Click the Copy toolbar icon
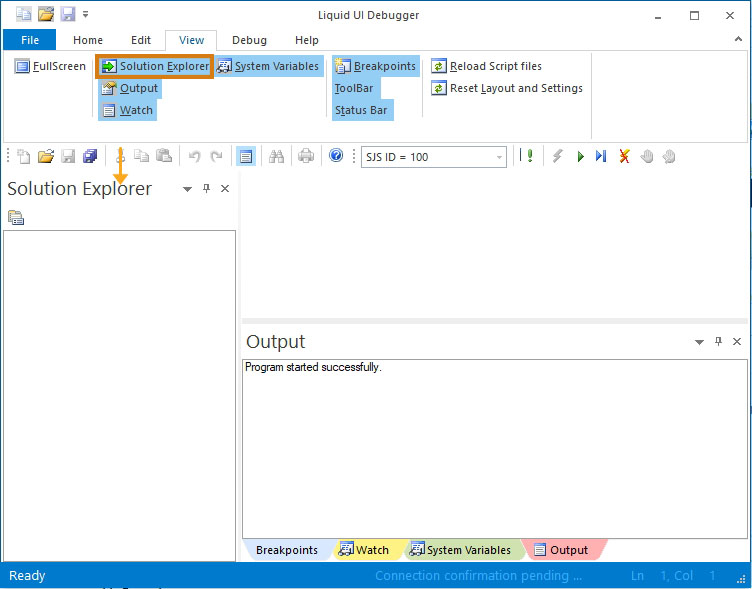Screen dimensions: 752x589 [141, 156]
